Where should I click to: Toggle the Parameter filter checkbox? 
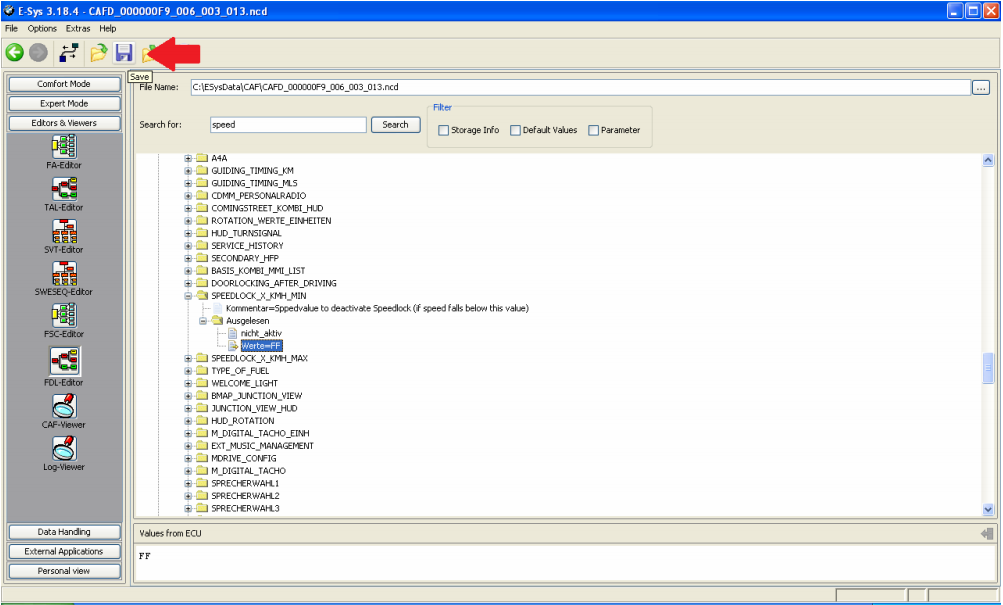pyautogui.click(x=593, y=130)
